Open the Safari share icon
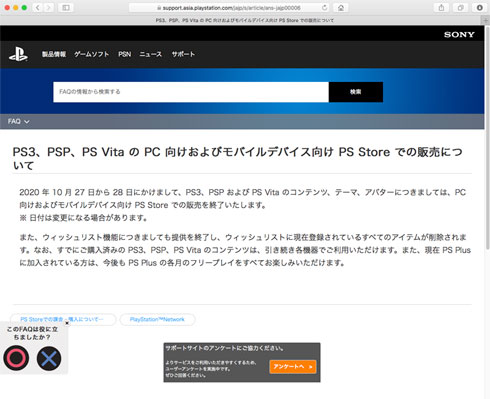Screen dimensions: 490x399 point(441,7)
